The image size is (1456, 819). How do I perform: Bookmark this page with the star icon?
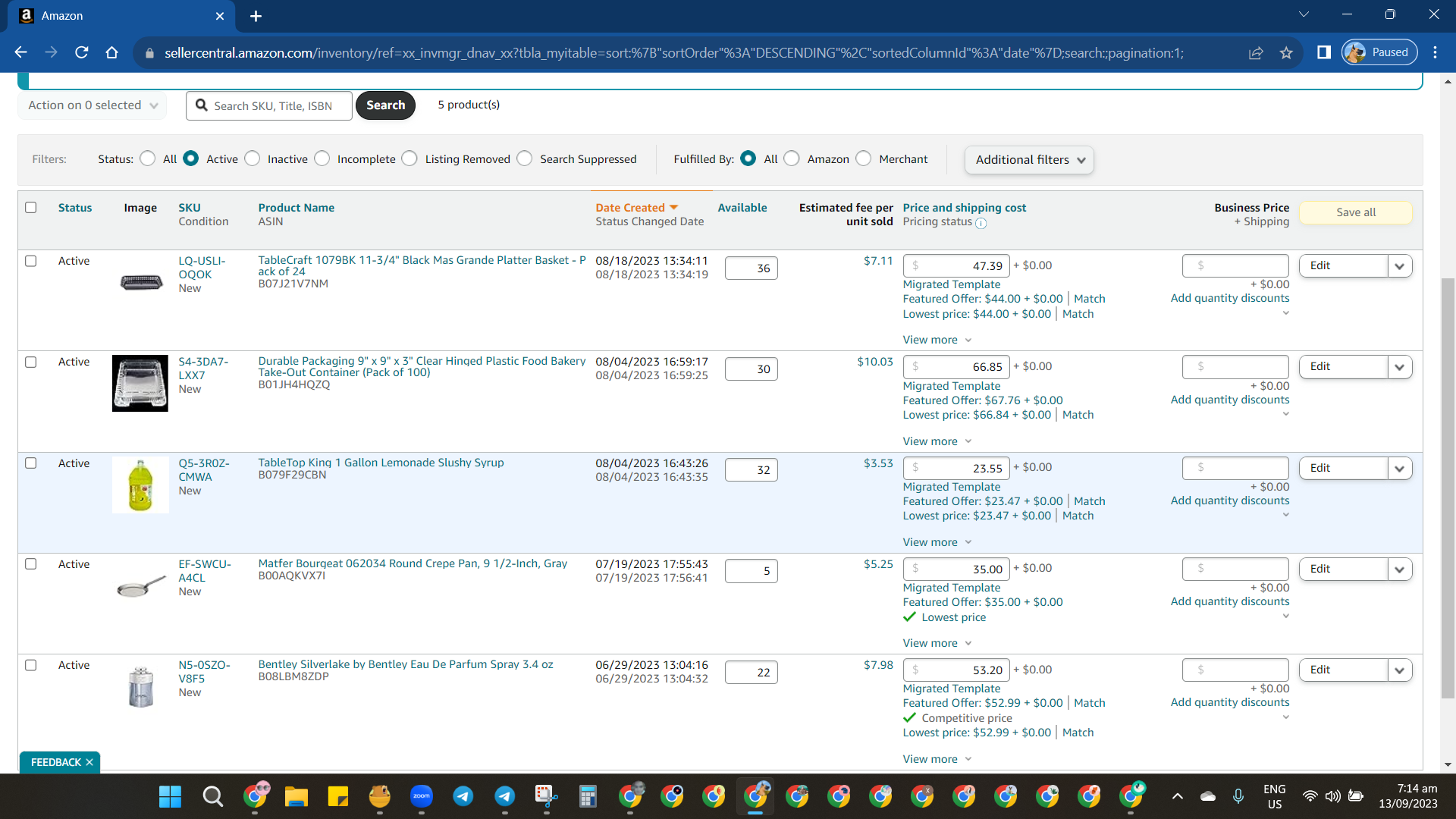pos(1286,52)
